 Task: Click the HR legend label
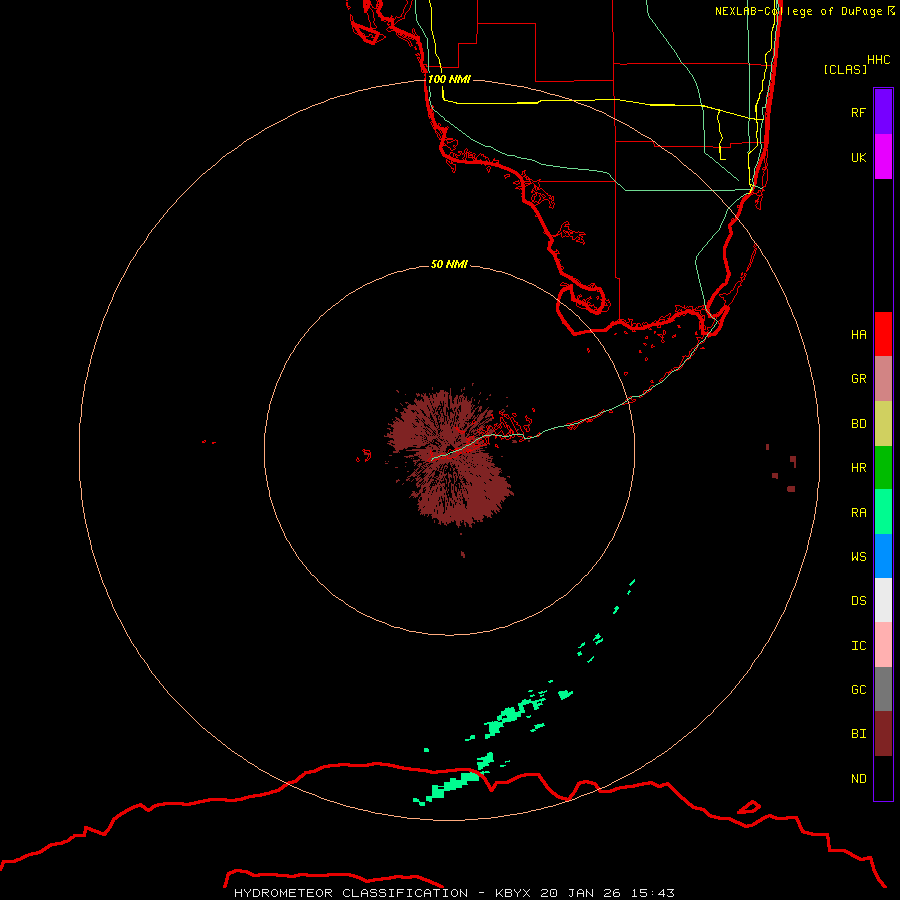tap(858, 468)
